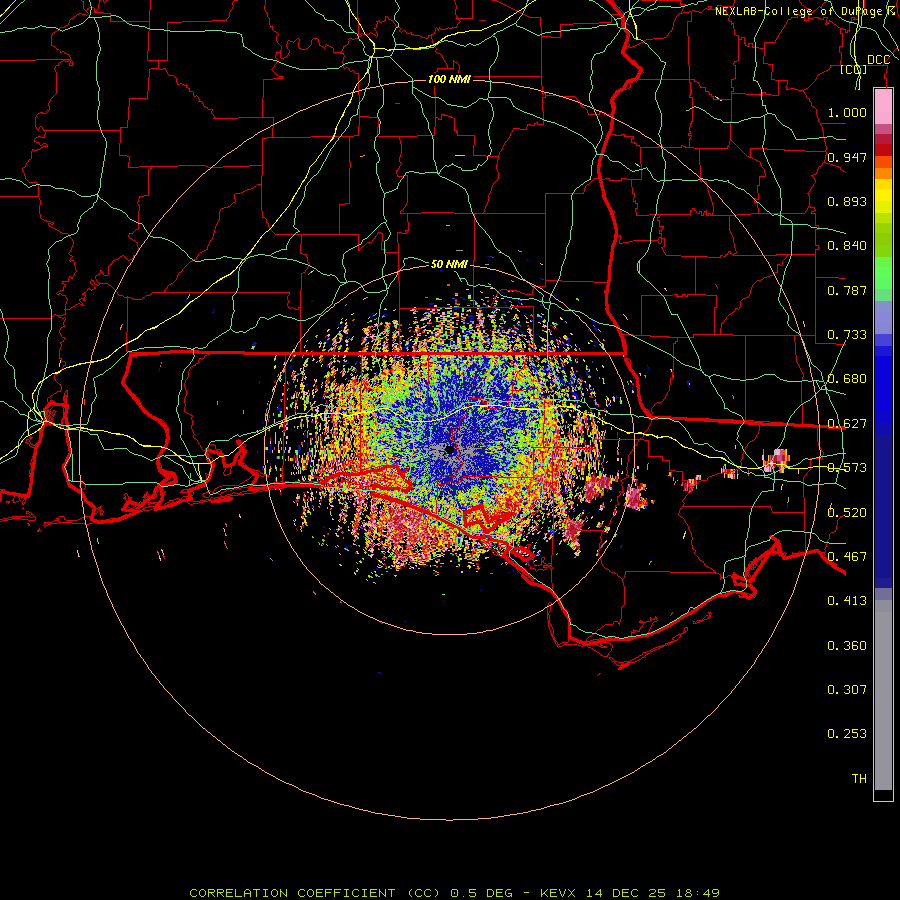This screenshot has width=900, height=900.
Task: Pick the gray band of the color bar
Action: [883, 695]
